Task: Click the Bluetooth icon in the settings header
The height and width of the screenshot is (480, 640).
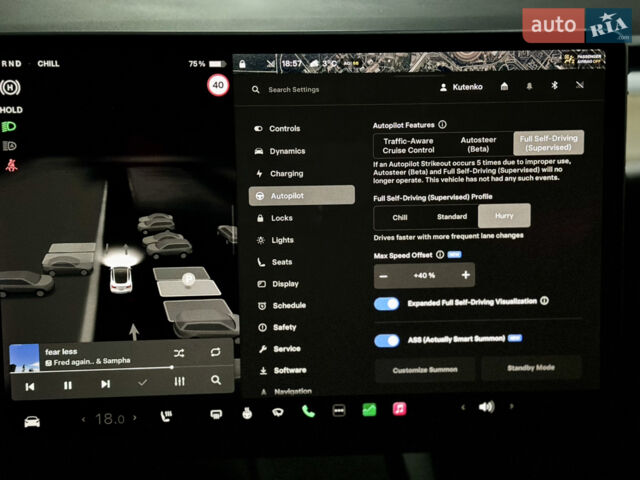Action: (x=554, y=85)
